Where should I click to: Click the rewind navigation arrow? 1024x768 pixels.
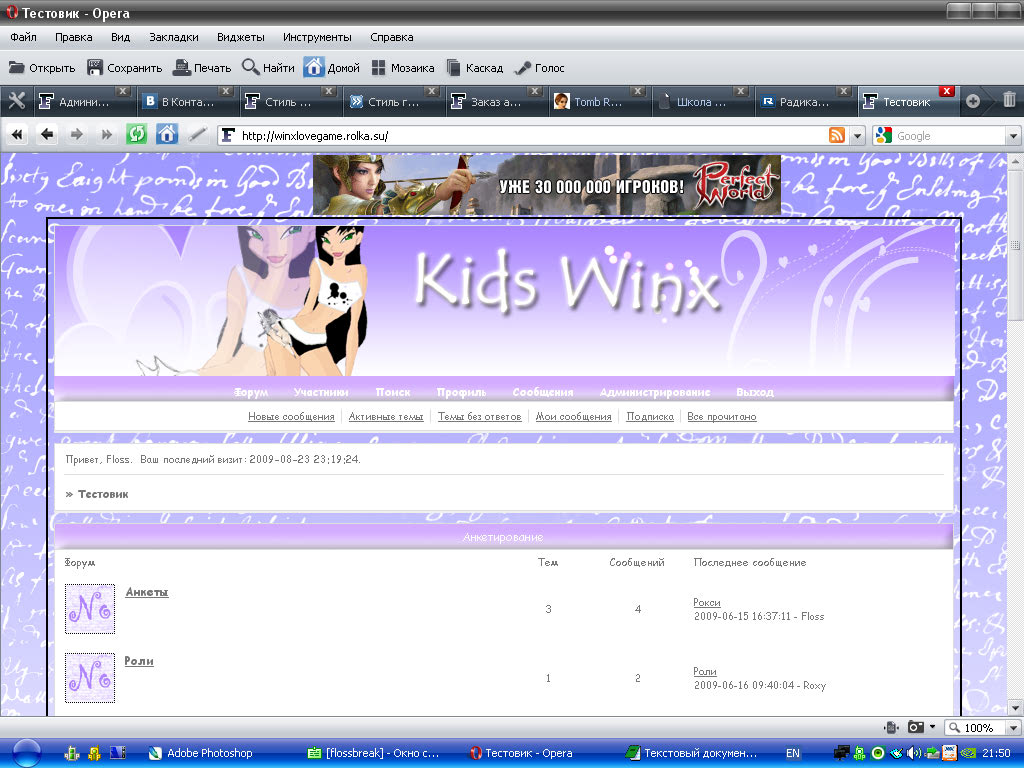tap(17, 135)
